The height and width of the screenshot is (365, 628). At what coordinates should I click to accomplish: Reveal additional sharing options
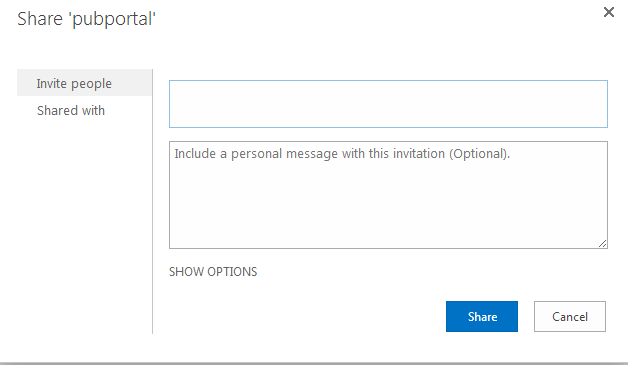coord(213,272)
